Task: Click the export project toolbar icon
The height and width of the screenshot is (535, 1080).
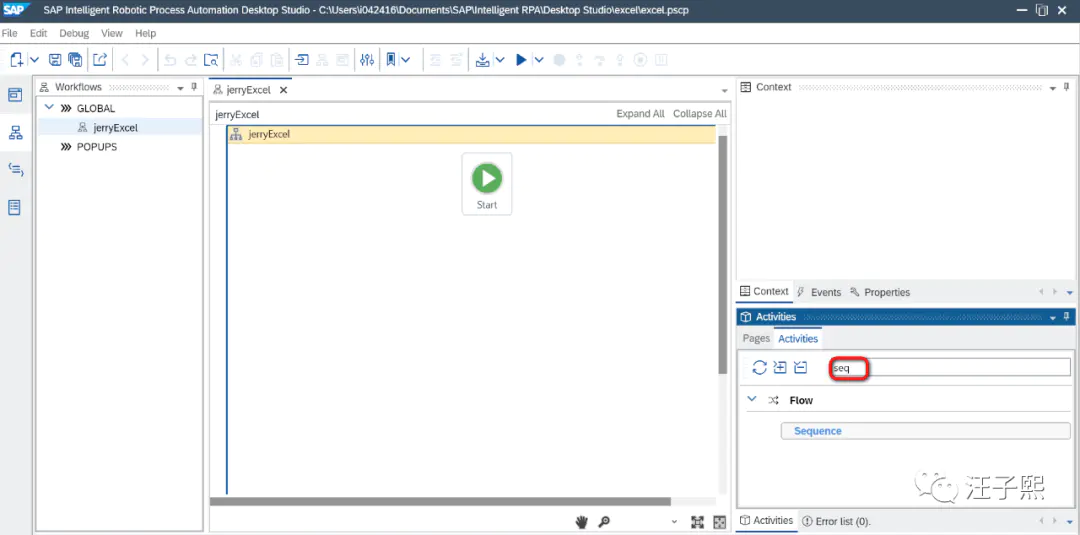Action: (x=100, y=60)
